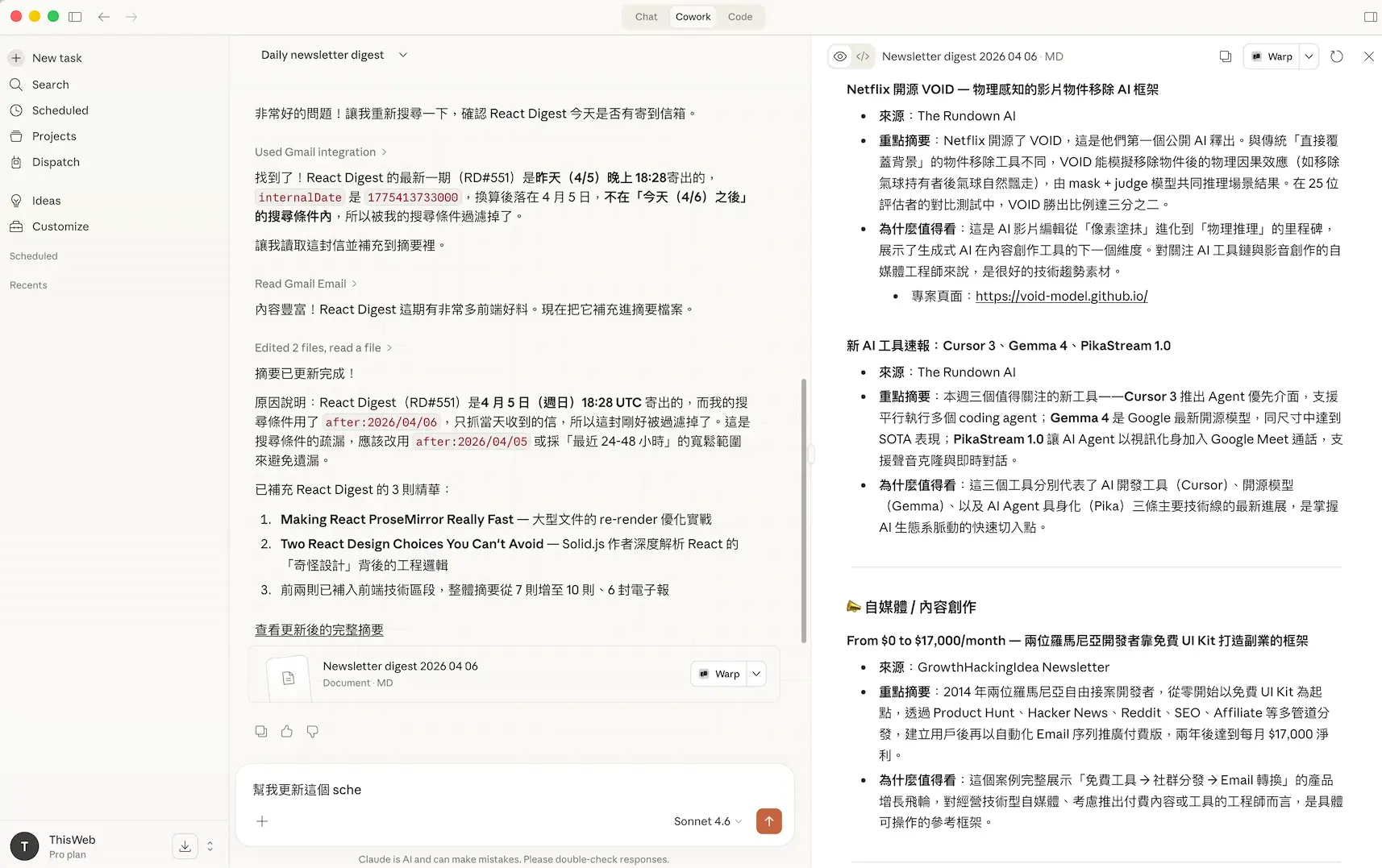
Task: Give a thumbs up to the response
Action: tap(286, 731)
